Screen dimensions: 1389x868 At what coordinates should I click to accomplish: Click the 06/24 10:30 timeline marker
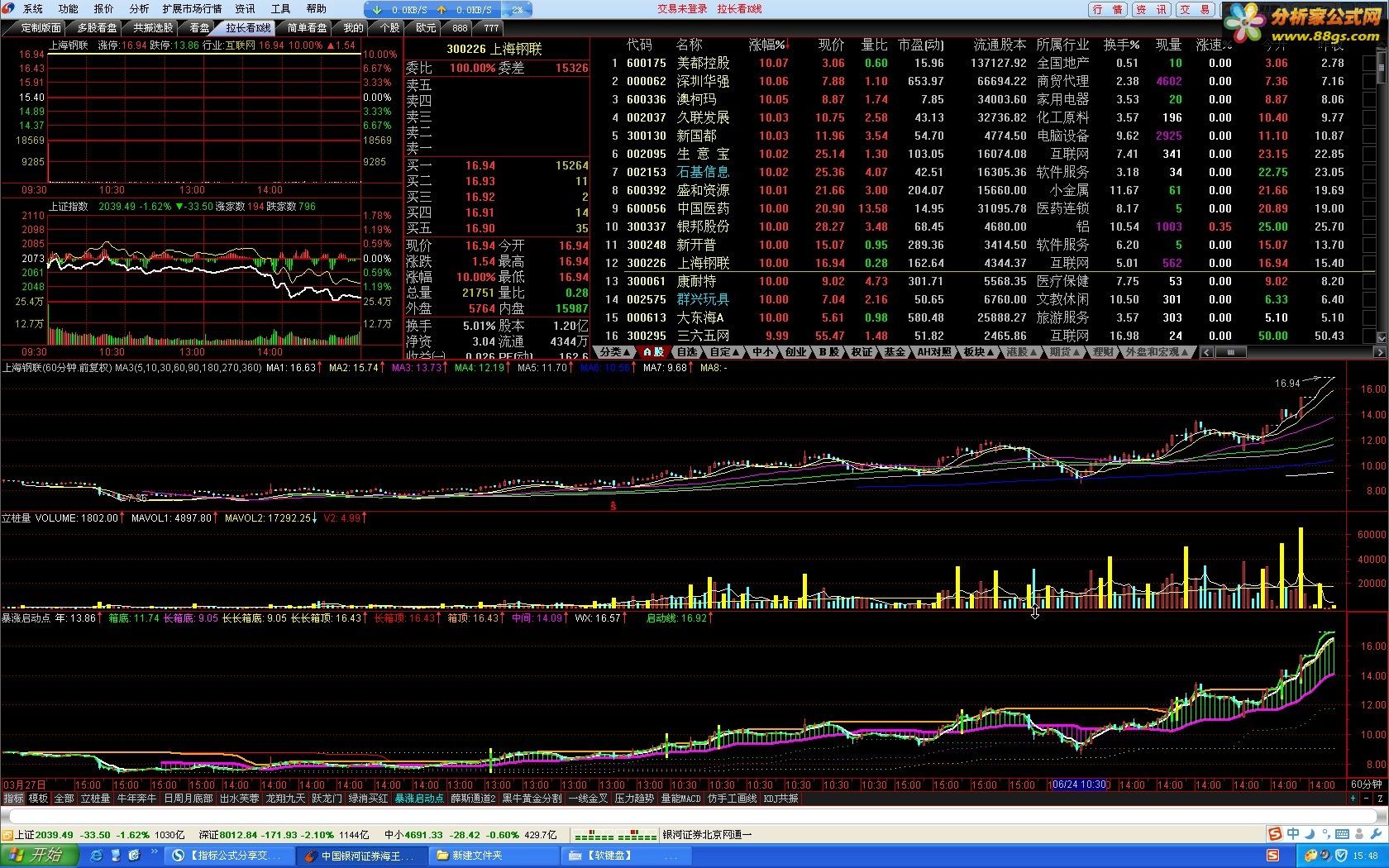(x=1079, y=785)
